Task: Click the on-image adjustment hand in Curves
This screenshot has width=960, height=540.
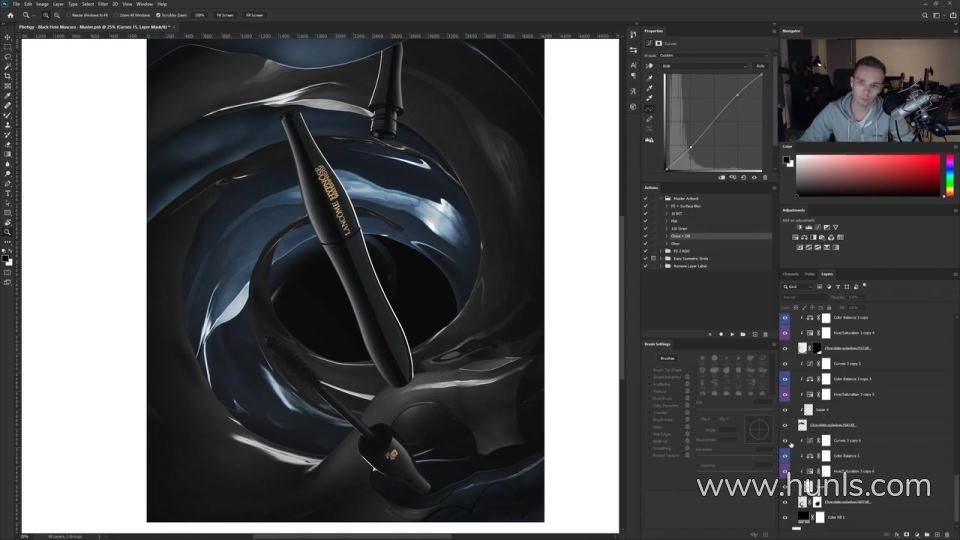Action: pyautogui.click(x=650, y=66)
